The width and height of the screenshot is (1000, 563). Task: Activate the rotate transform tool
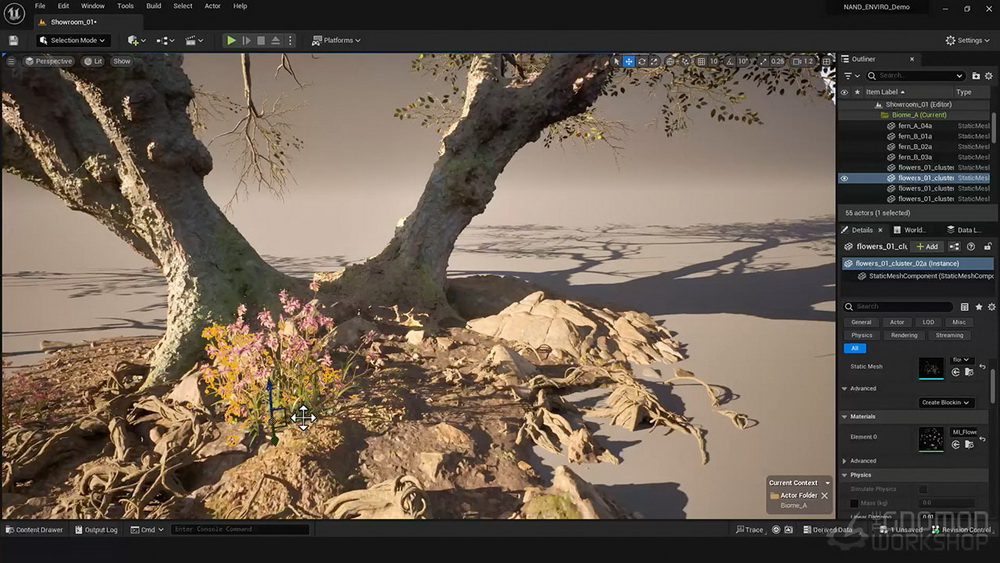[642, 61]
